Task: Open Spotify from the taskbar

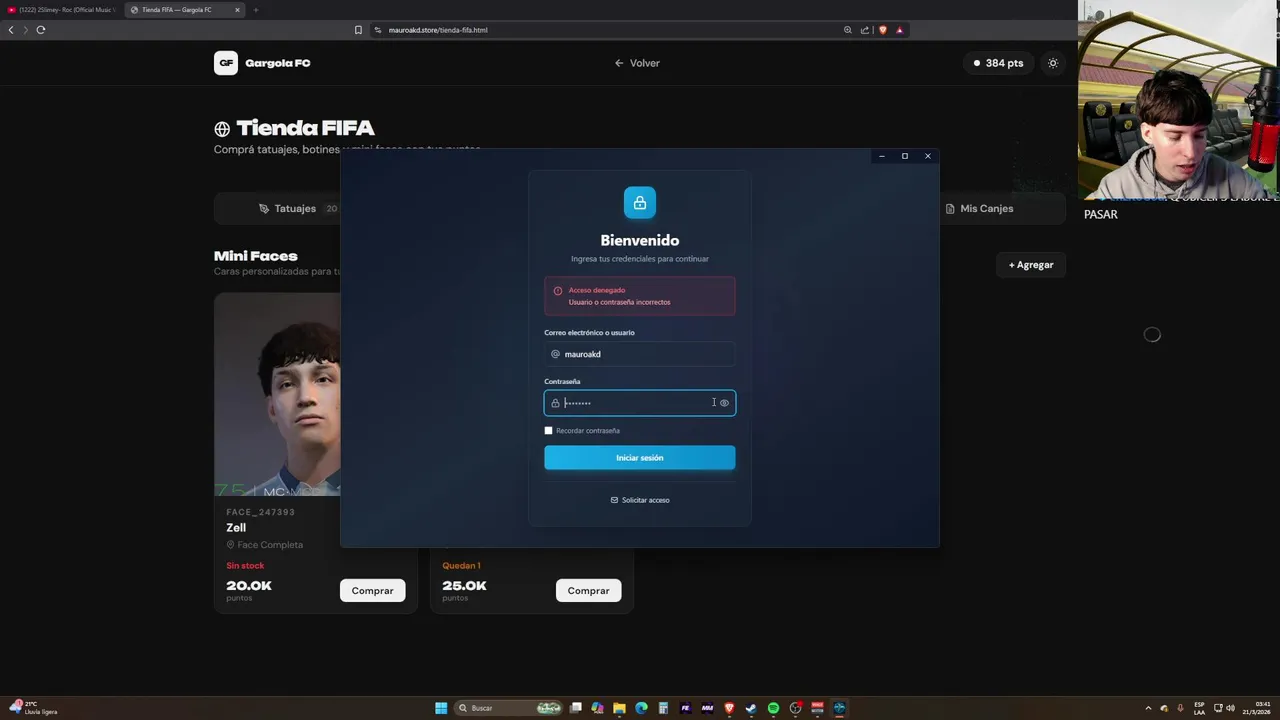Action: coord(773,708)
